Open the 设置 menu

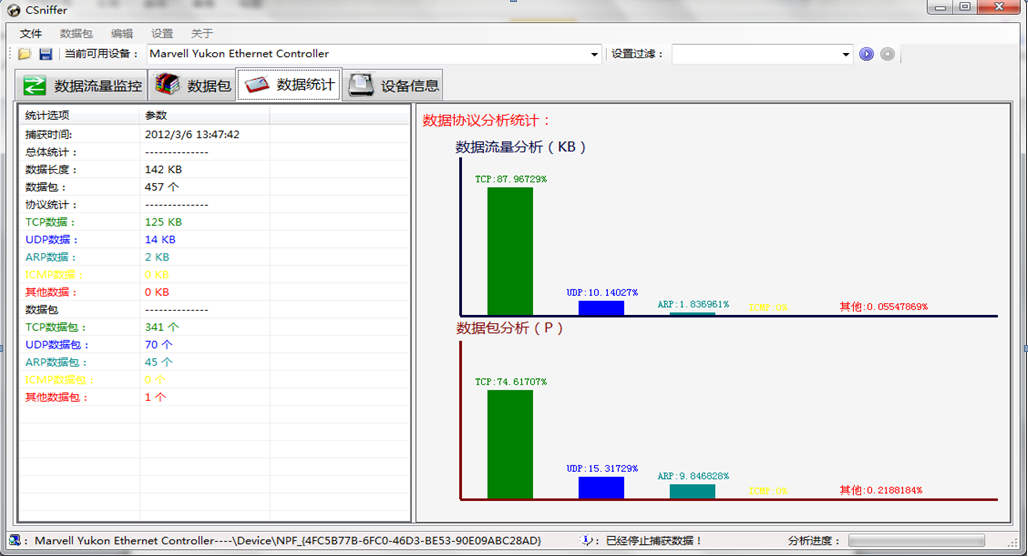coord(162,33)
